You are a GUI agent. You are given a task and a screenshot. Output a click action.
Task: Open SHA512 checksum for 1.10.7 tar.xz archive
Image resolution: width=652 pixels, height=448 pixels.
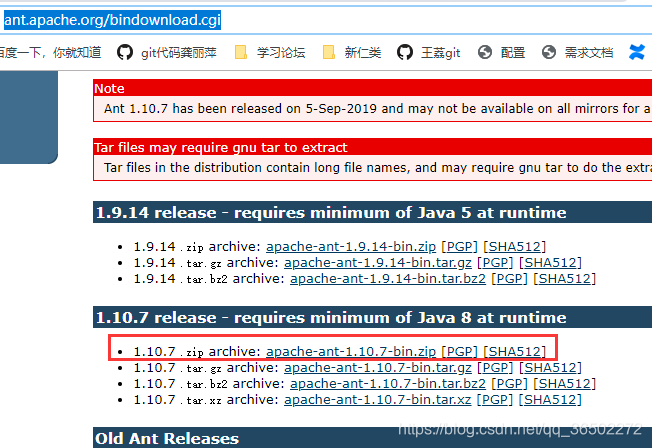coord(550,400)
